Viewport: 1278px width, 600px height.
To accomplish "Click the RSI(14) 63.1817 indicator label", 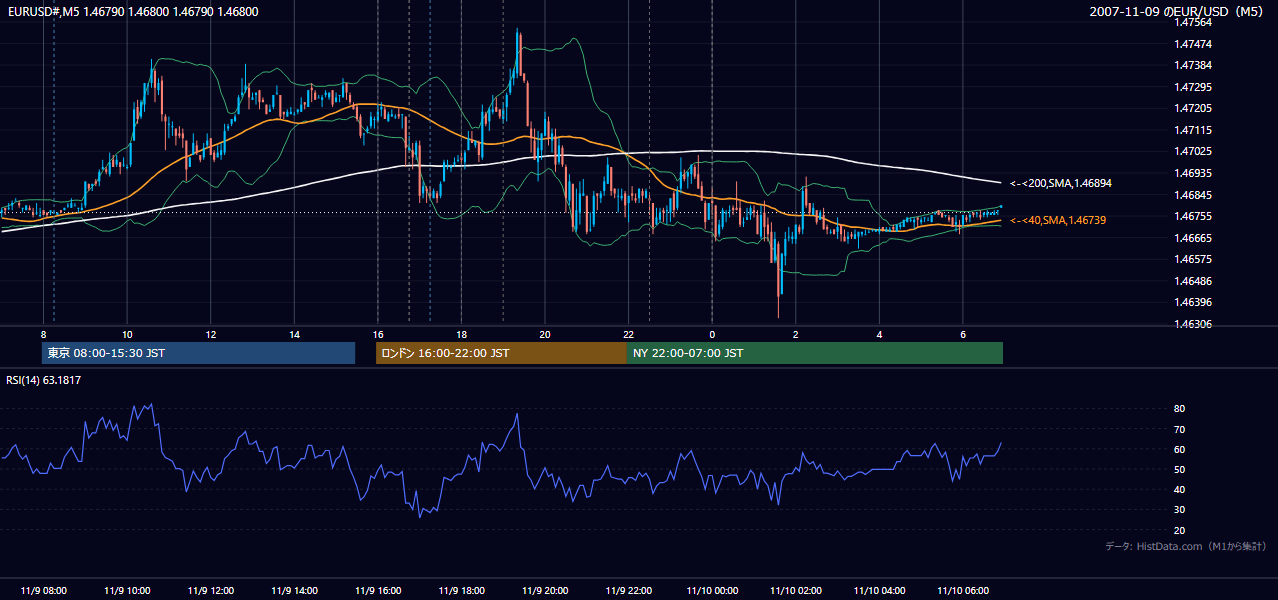I will 44,379.
